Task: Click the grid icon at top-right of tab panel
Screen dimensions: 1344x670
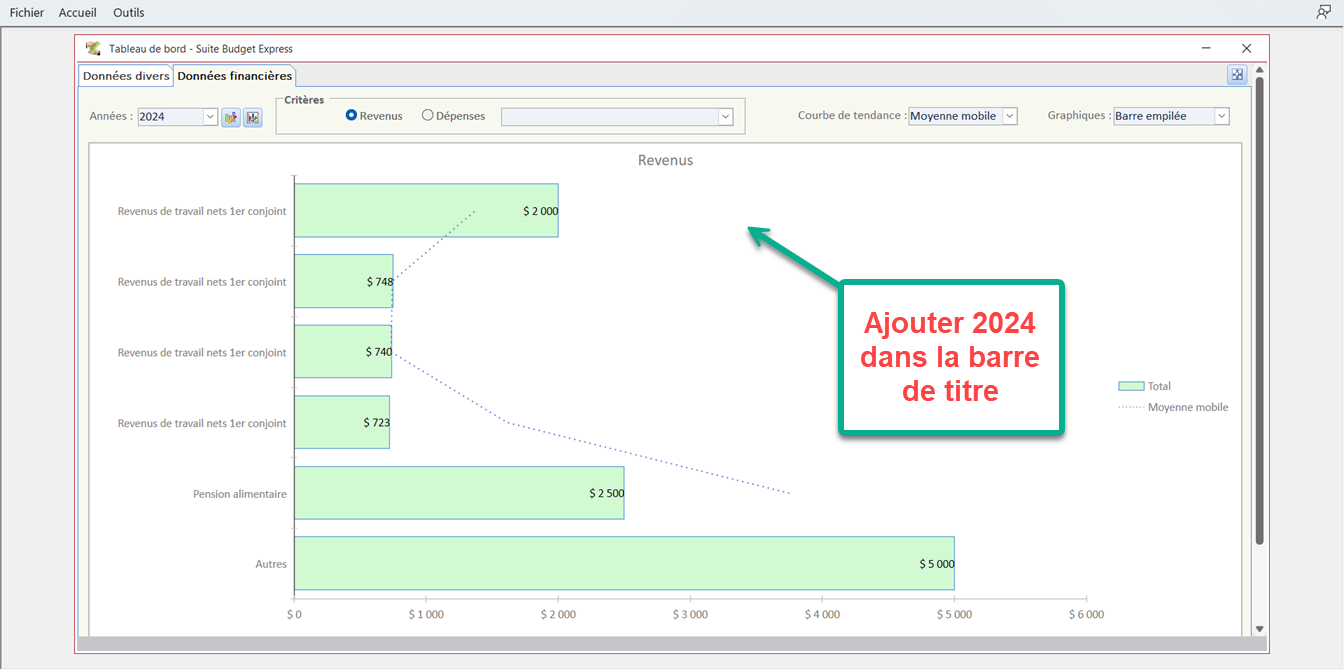Action: pos(1237,75)
